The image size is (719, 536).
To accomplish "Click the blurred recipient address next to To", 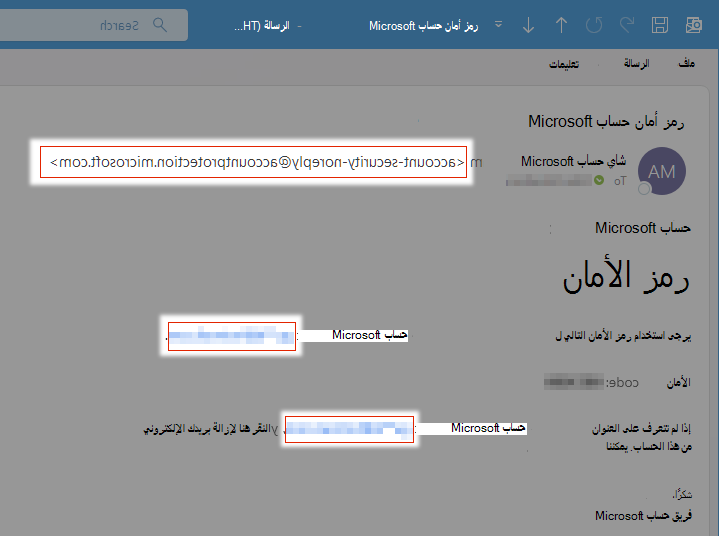I will 548,180.
